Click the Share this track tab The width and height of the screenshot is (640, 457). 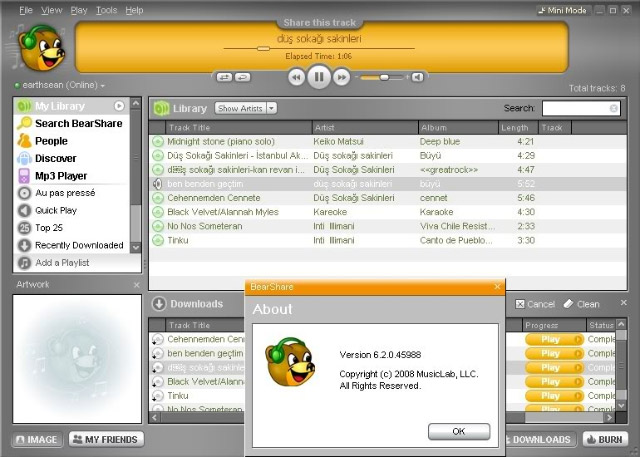320,23
